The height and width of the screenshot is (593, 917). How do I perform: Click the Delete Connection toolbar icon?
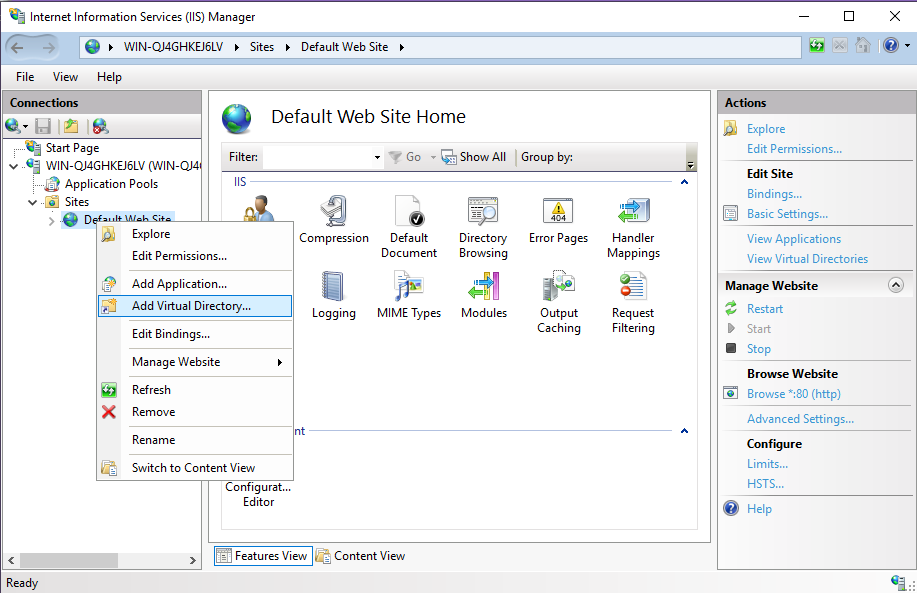101,126
